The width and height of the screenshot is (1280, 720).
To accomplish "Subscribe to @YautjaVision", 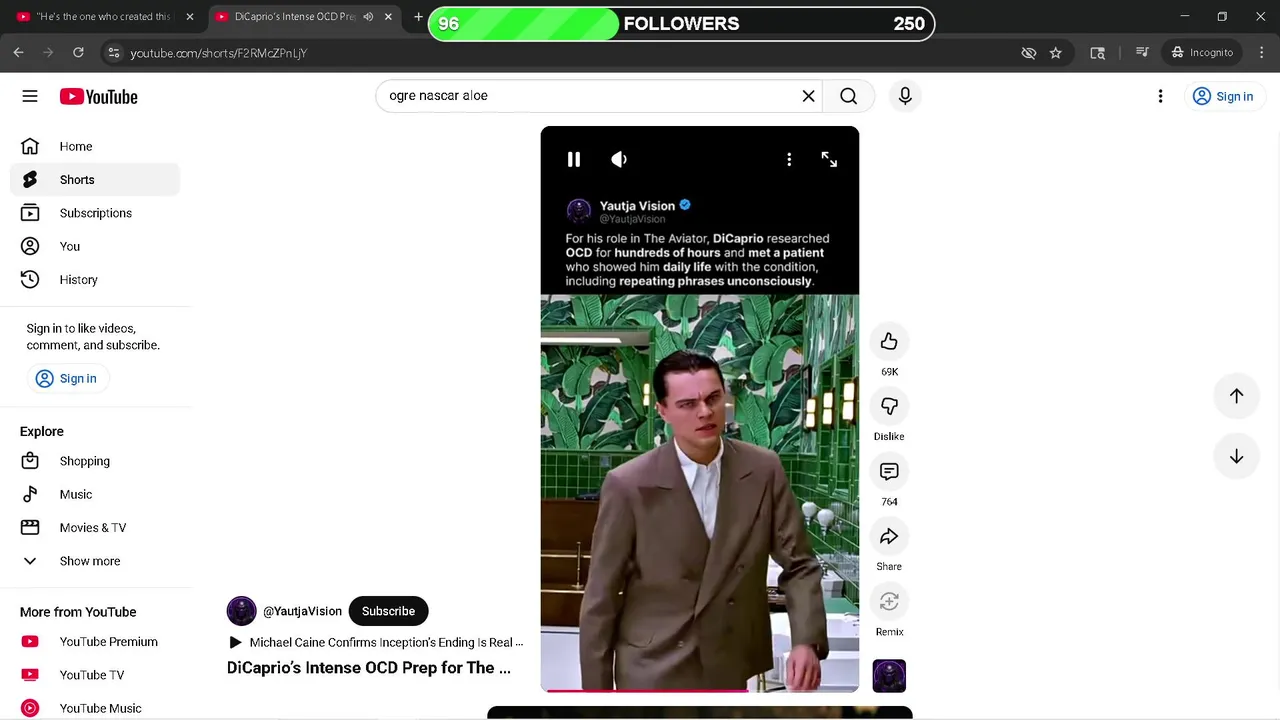I will coord(388,611).
